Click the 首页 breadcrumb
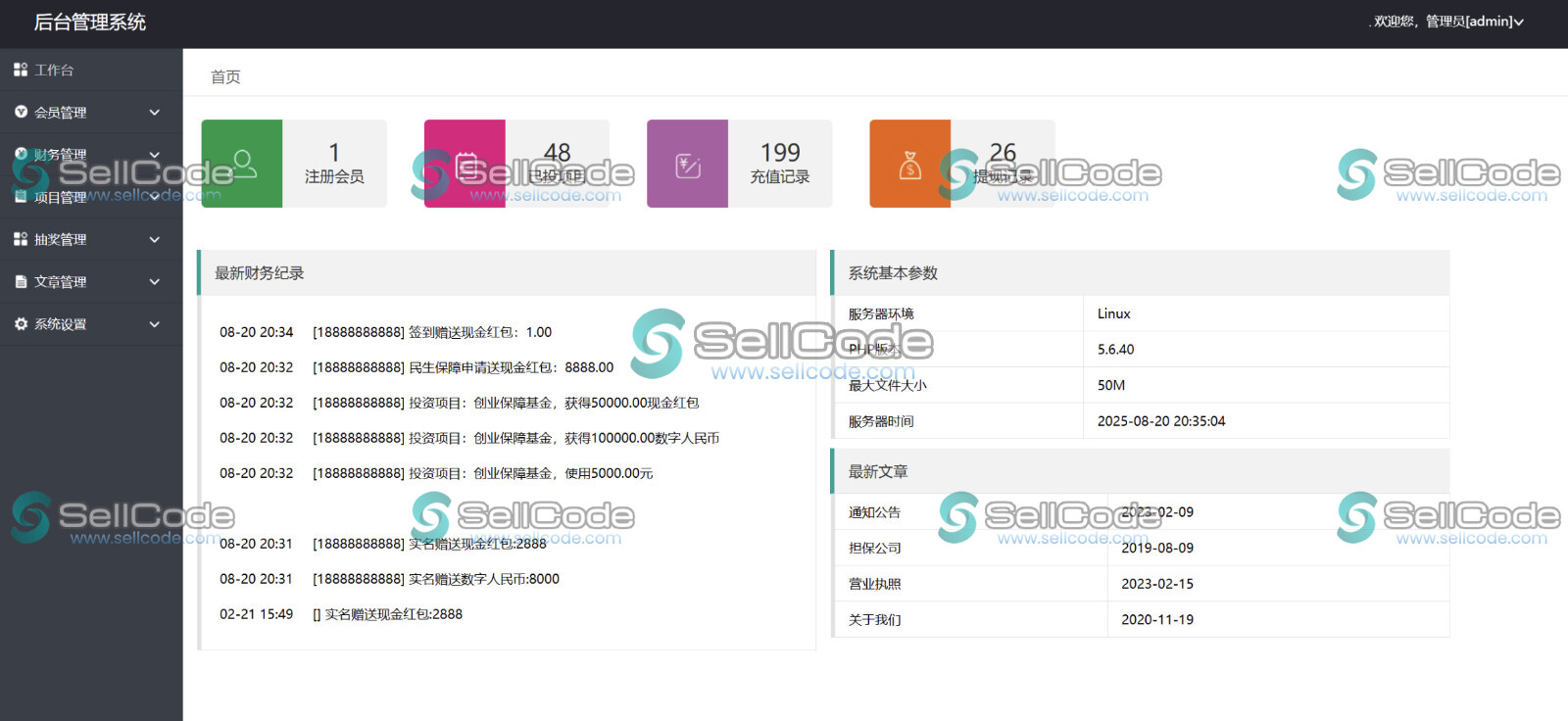This screenshot has width=1568, height=721. pyautogui.click(x=225, y=76)
